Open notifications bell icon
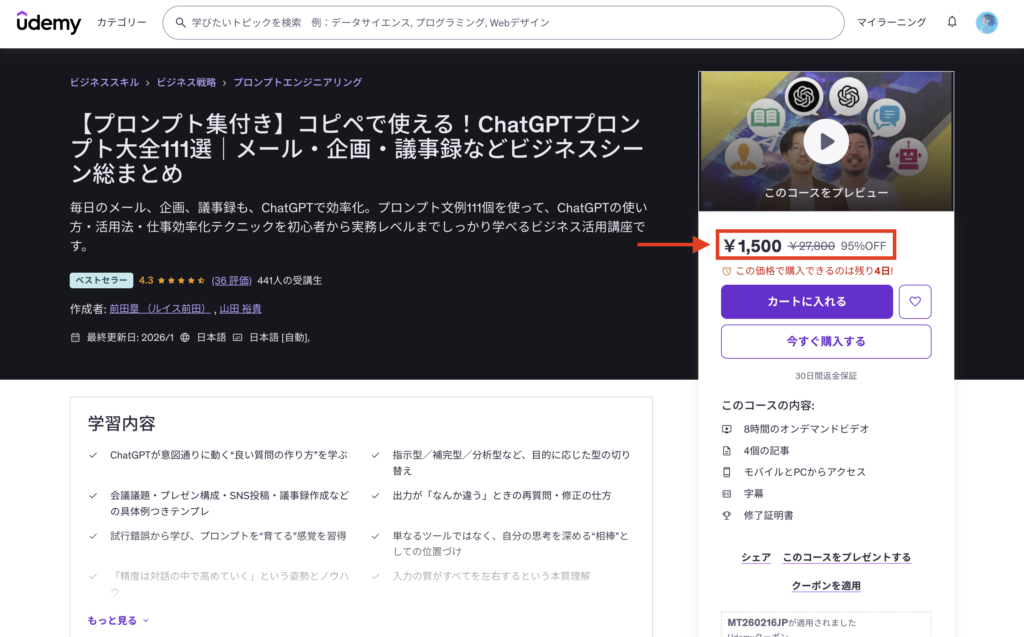 (952, 22)
